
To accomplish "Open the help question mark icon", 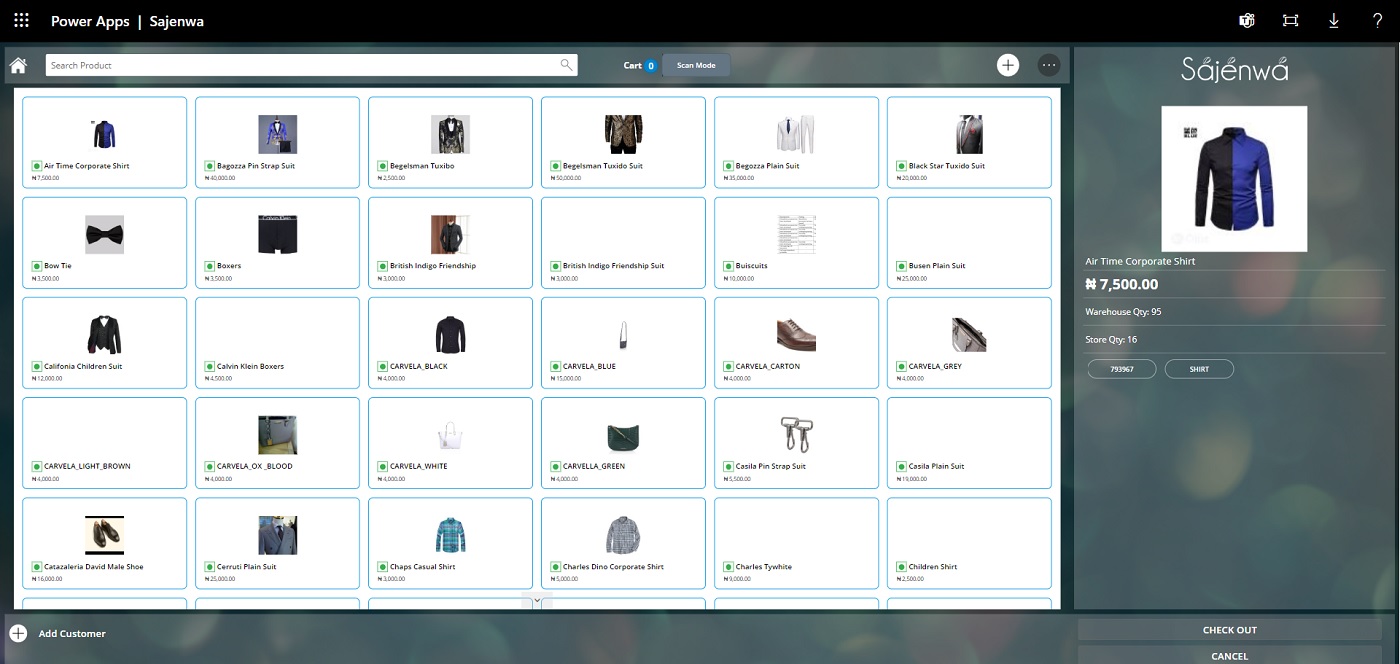I will [x=1377, y=20].
